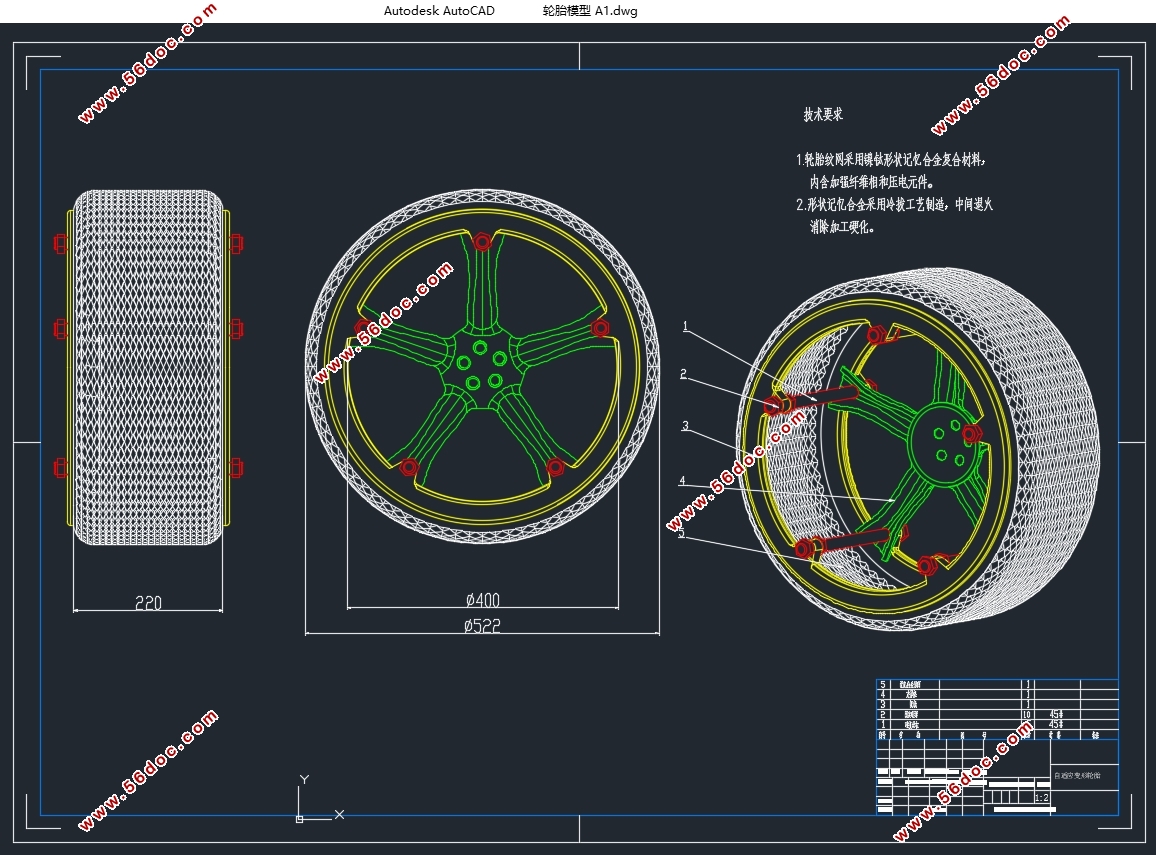Image resolution: width=1156 pixels, height=855 pixels.
Task: Select the 1:2 scale cell in title block
Action: pos(1041,798)
